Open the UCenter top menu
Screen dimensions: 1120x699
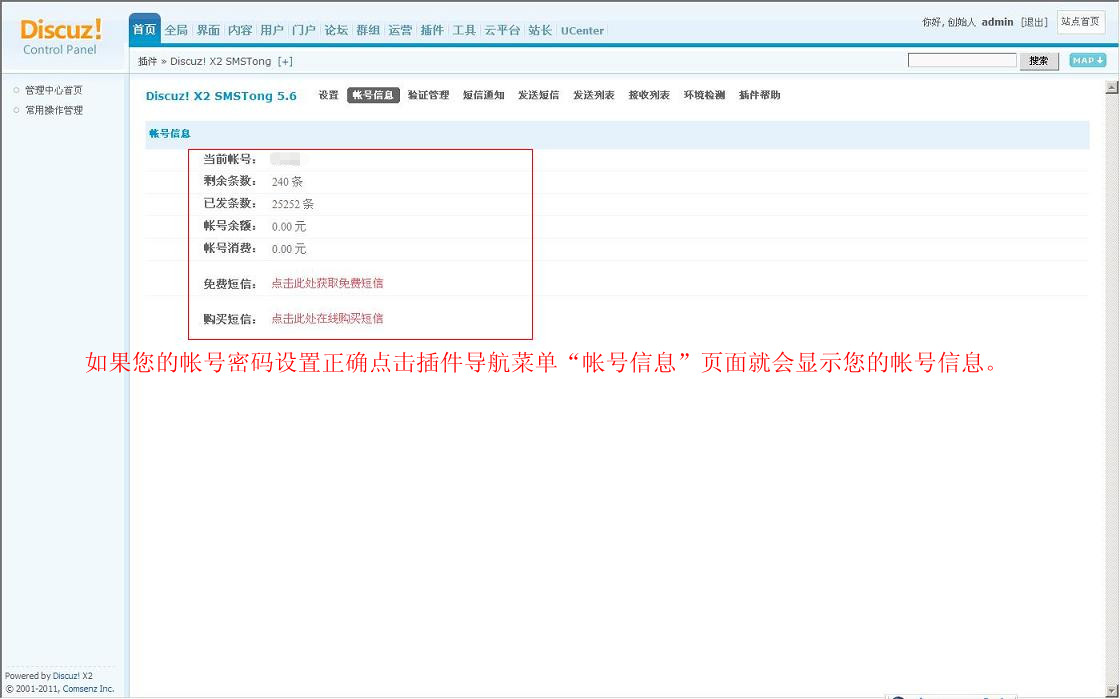(582, 31)
